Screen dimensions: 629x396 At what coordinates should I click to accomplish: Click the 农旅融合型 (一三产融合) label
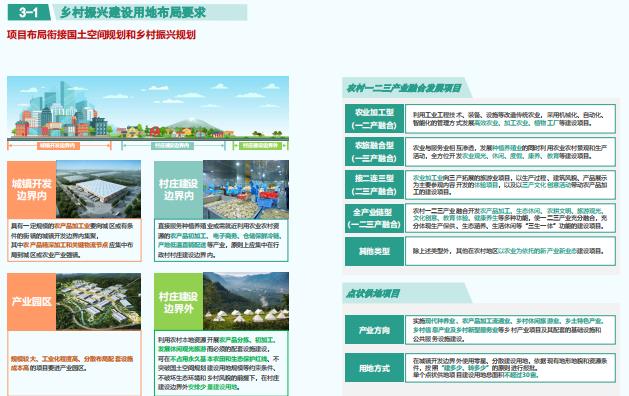coord(374,152)
